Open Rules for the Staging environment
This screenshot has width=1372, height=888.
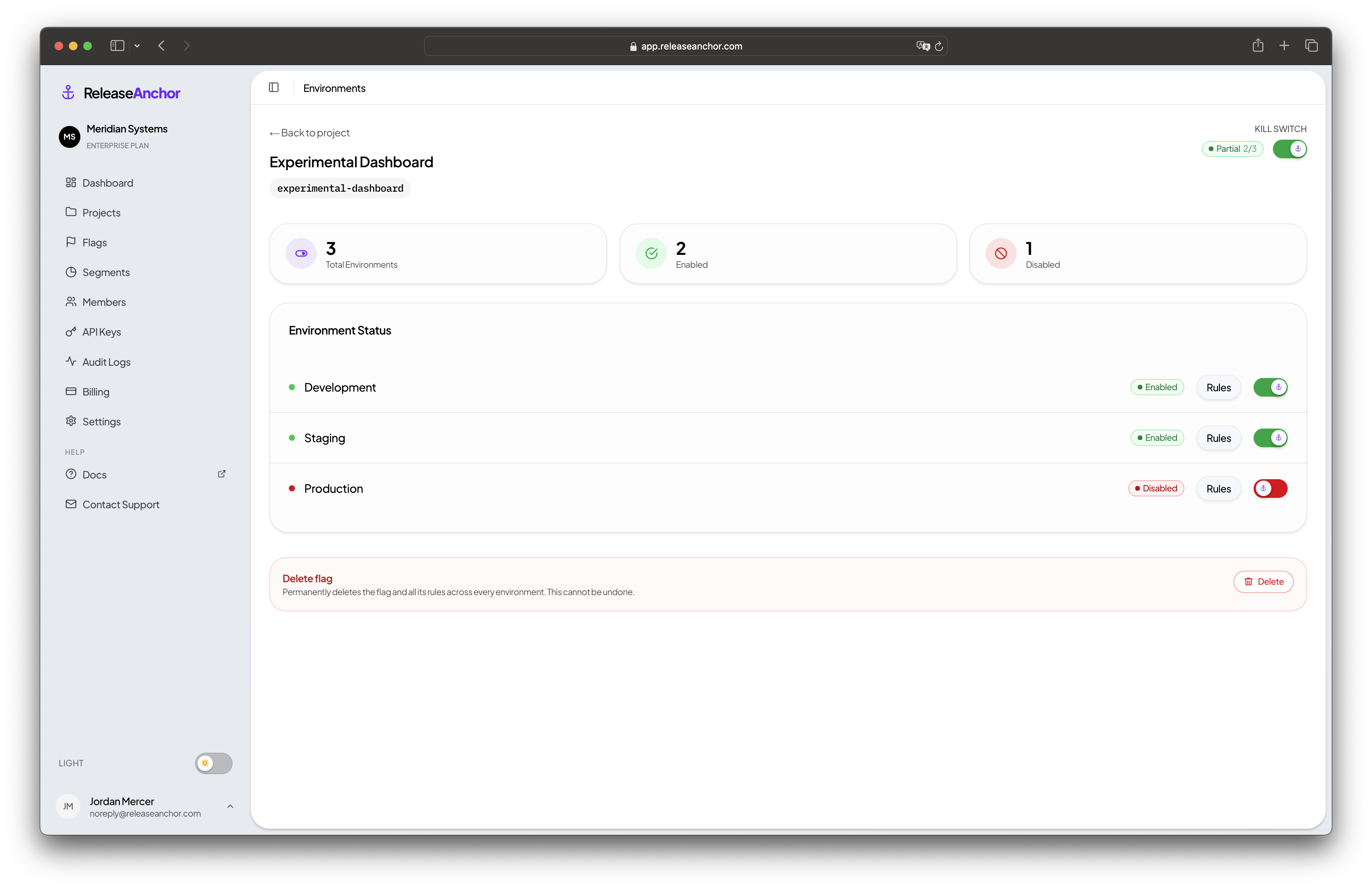(1218, 438)
